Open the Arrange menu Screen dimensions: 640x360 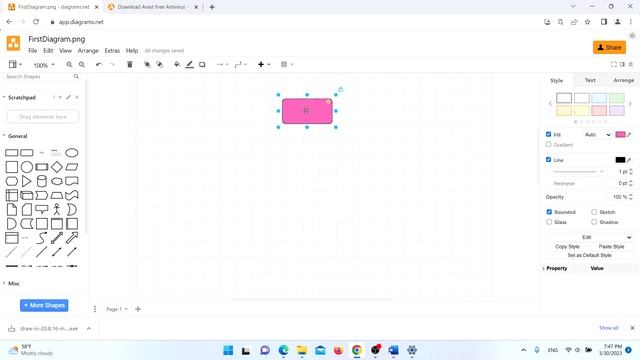point(88,51)
